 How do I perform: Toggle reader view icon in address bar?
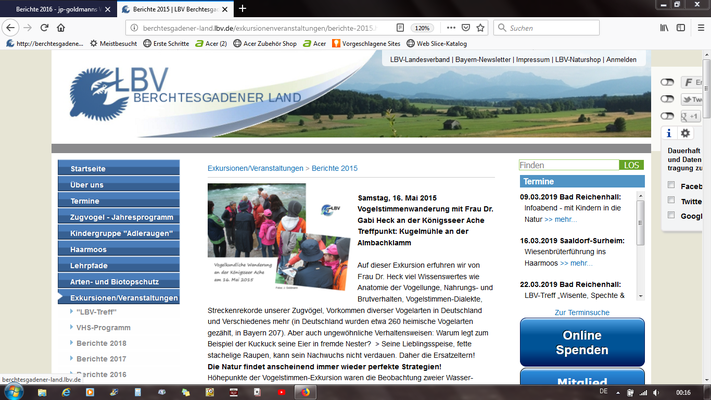(x=400, y=28)
